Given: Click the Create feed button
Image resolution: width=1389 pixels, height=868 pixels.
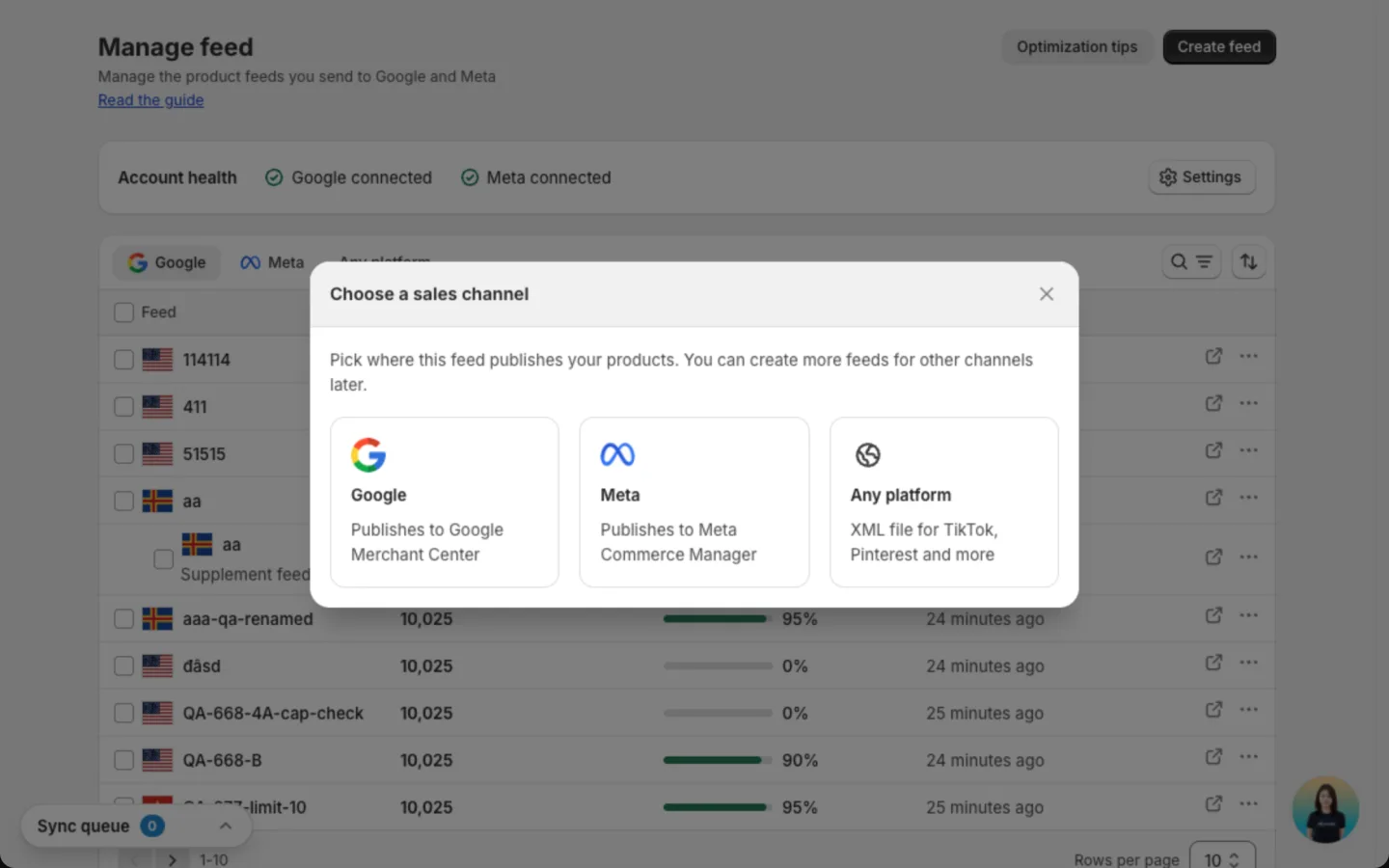Looking at the screenshot, I should click(x=1218, y=47).
